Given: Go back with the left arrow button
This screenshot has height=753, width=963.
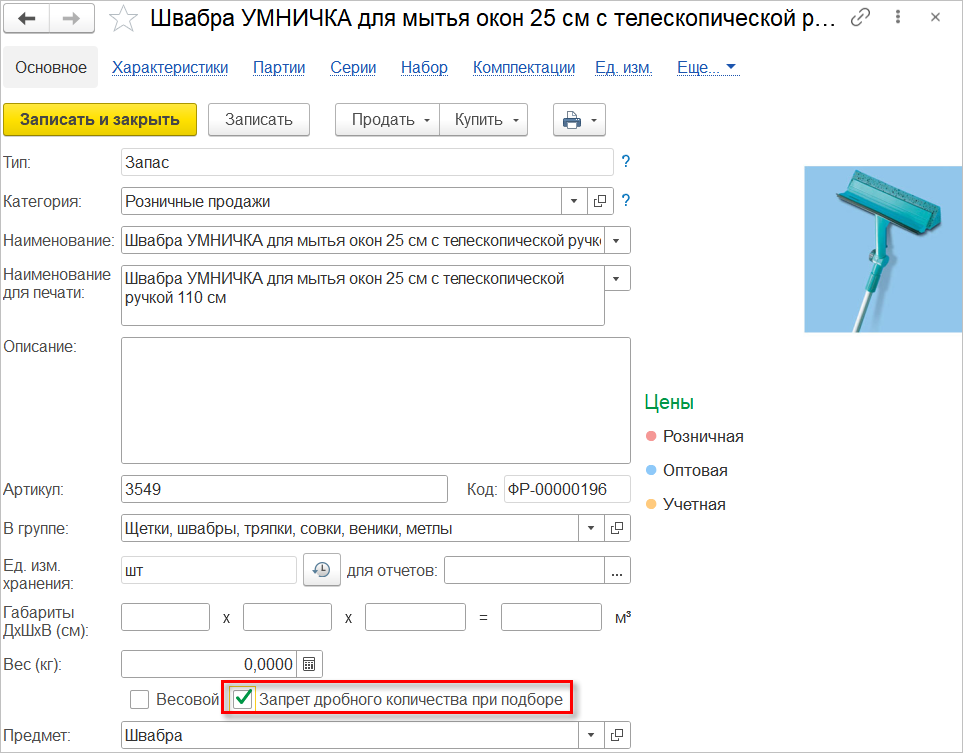Looking at the screenshot, I should coord(26,18).
